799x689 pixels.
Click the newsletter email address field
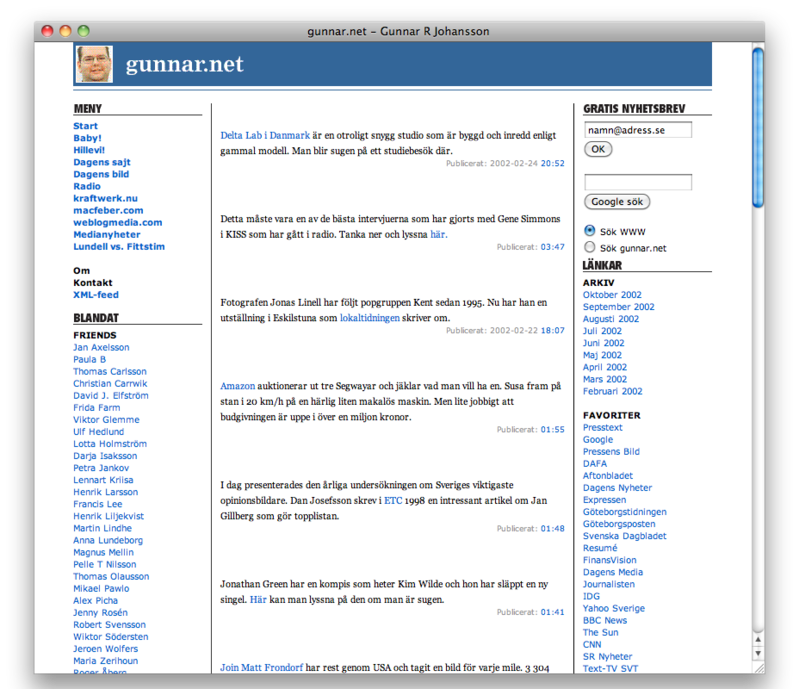point(637,130)
